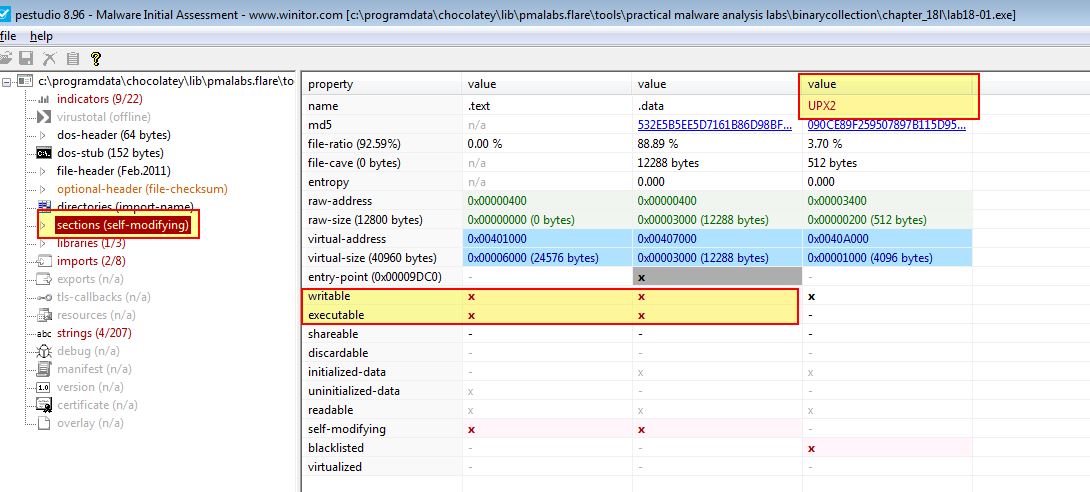
Task: Select the debug bug icon
Action: point(44,351)
